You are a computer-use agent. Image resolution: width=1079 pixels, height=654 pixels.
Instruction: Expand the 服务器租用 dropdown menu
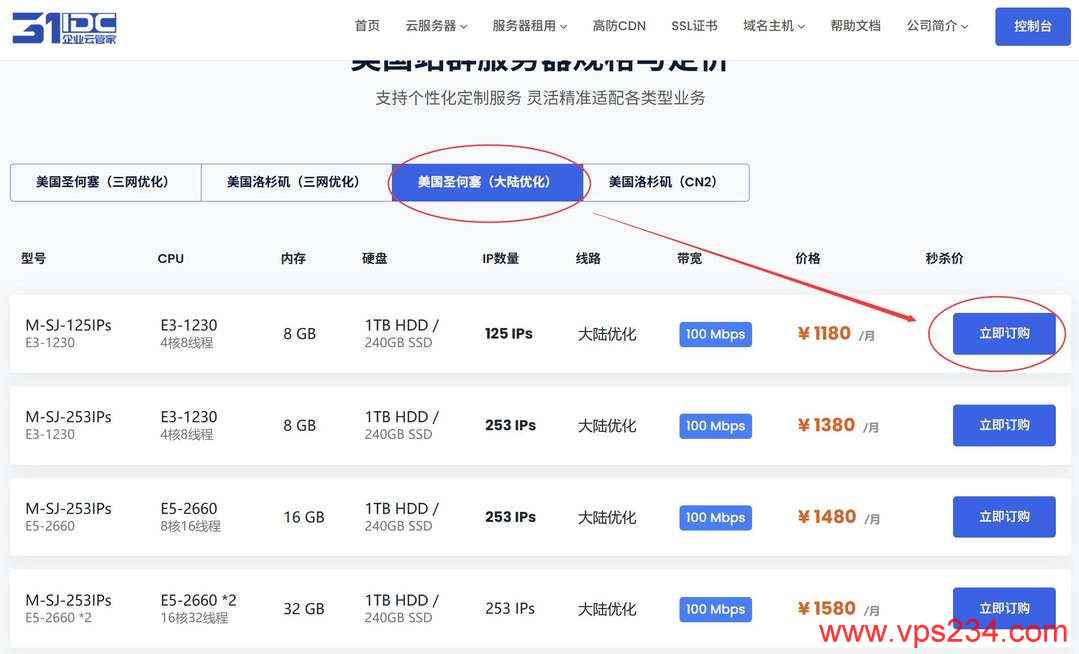coord(529,26)
